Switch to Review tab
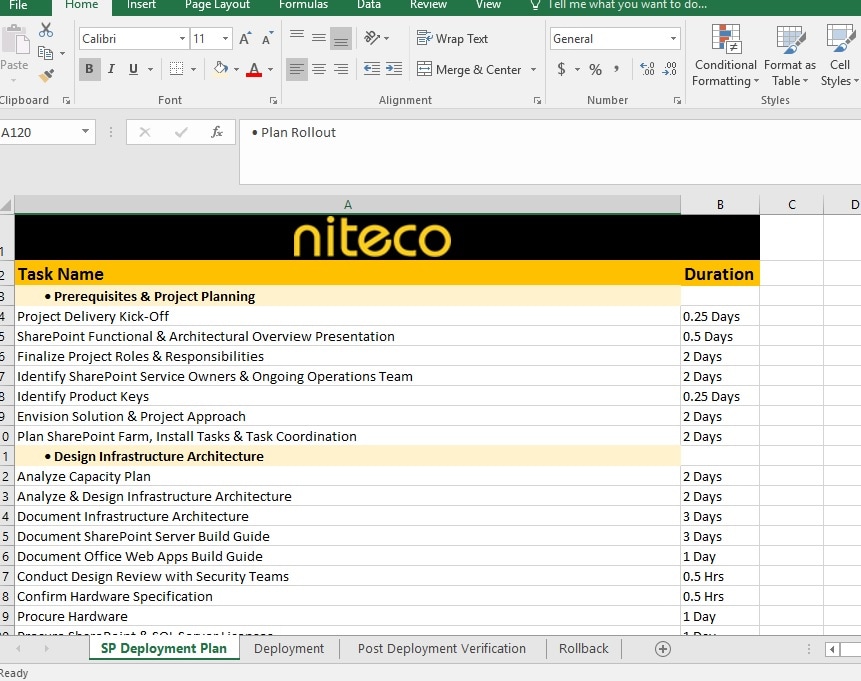Image resolution: width=861 pixels, height=681 pixels. [x=428, y=5]
